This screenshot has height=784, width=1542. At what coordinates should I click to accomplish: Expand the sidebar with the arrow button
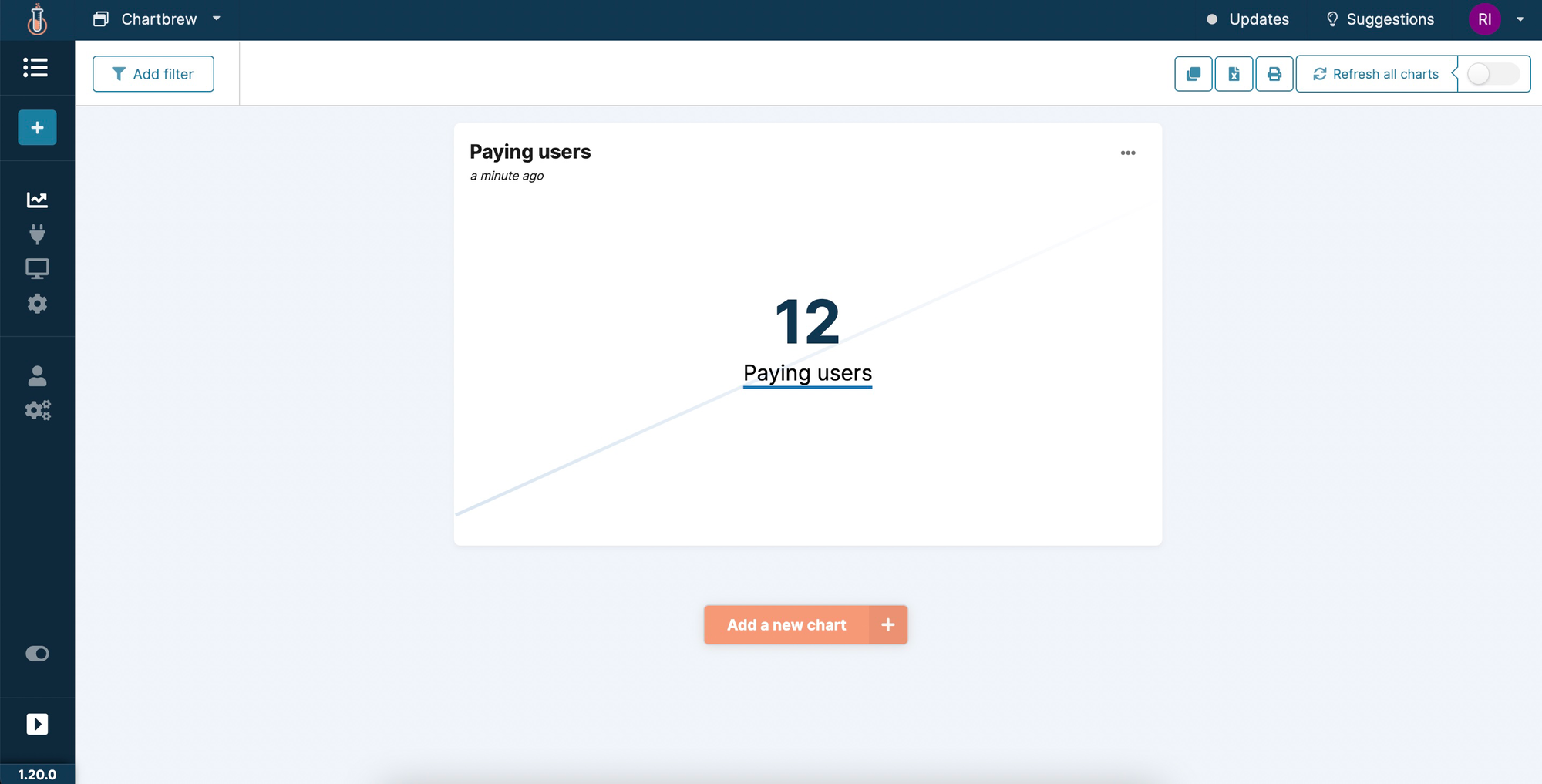pyautogui.click(x=36, y=723)
